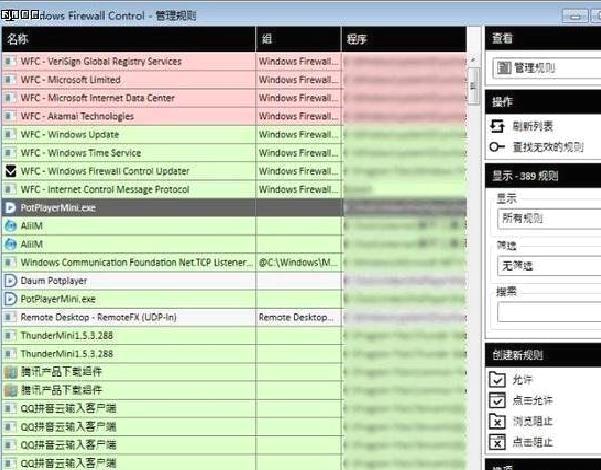601x470 pixels.
Task: Click the Remote Desktop group cell
Action: tap(298, 317)
